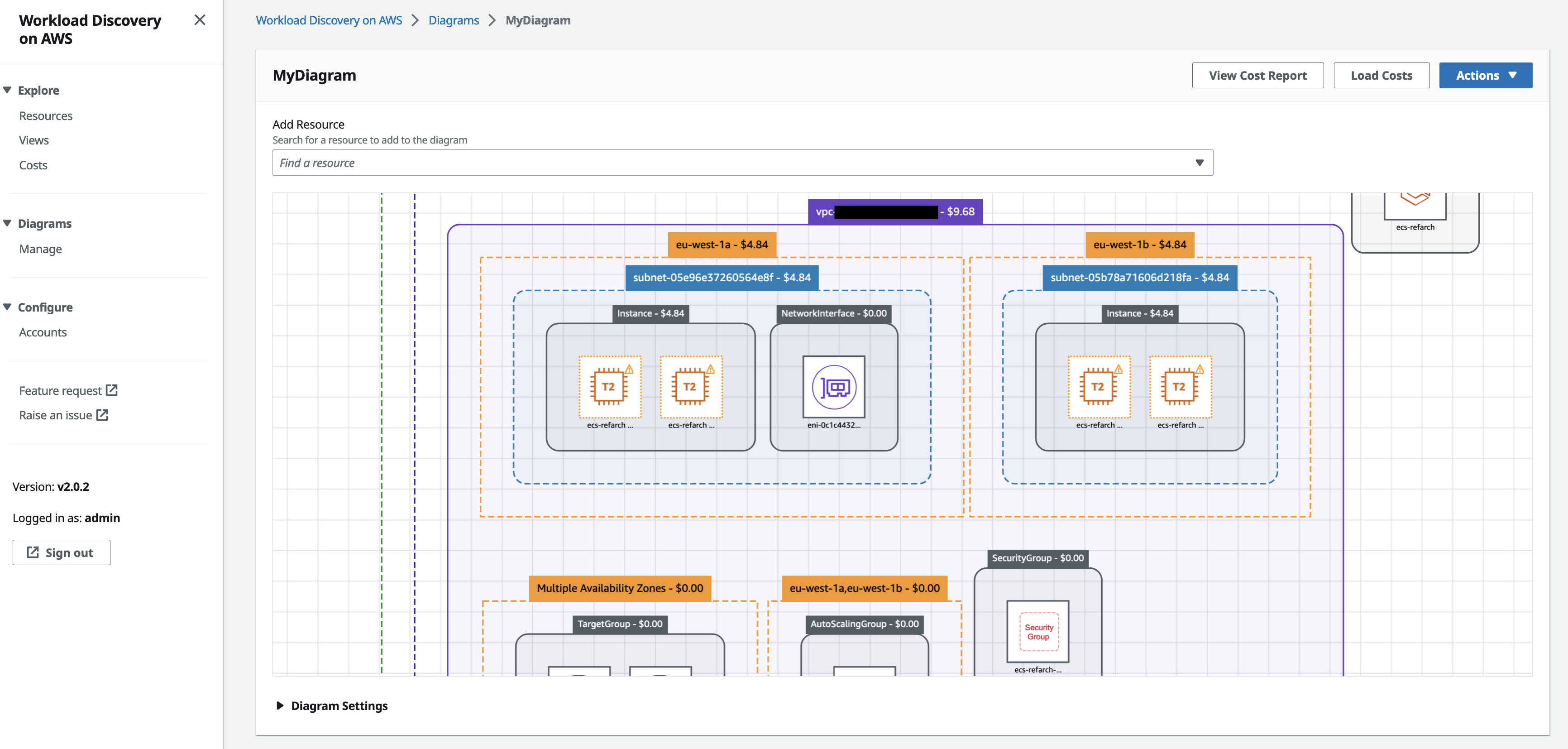Click the Sign out button
The width and height of the screenshot is (1568, 749).
click(x=61, y=551)
